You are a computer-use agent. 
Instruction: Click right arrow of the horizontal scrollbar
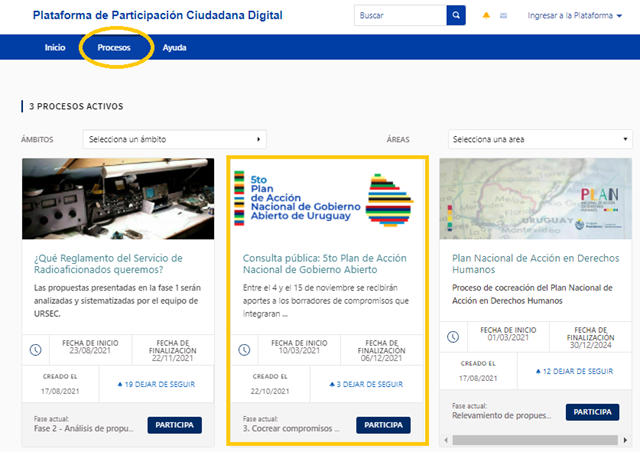tap(625, 440)
